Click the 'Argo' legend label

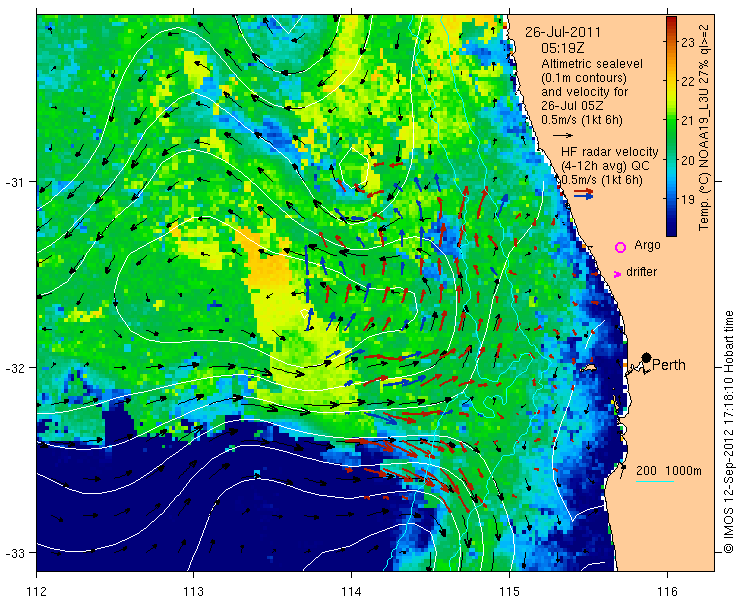pyautogui.click(x=647, y=245)
